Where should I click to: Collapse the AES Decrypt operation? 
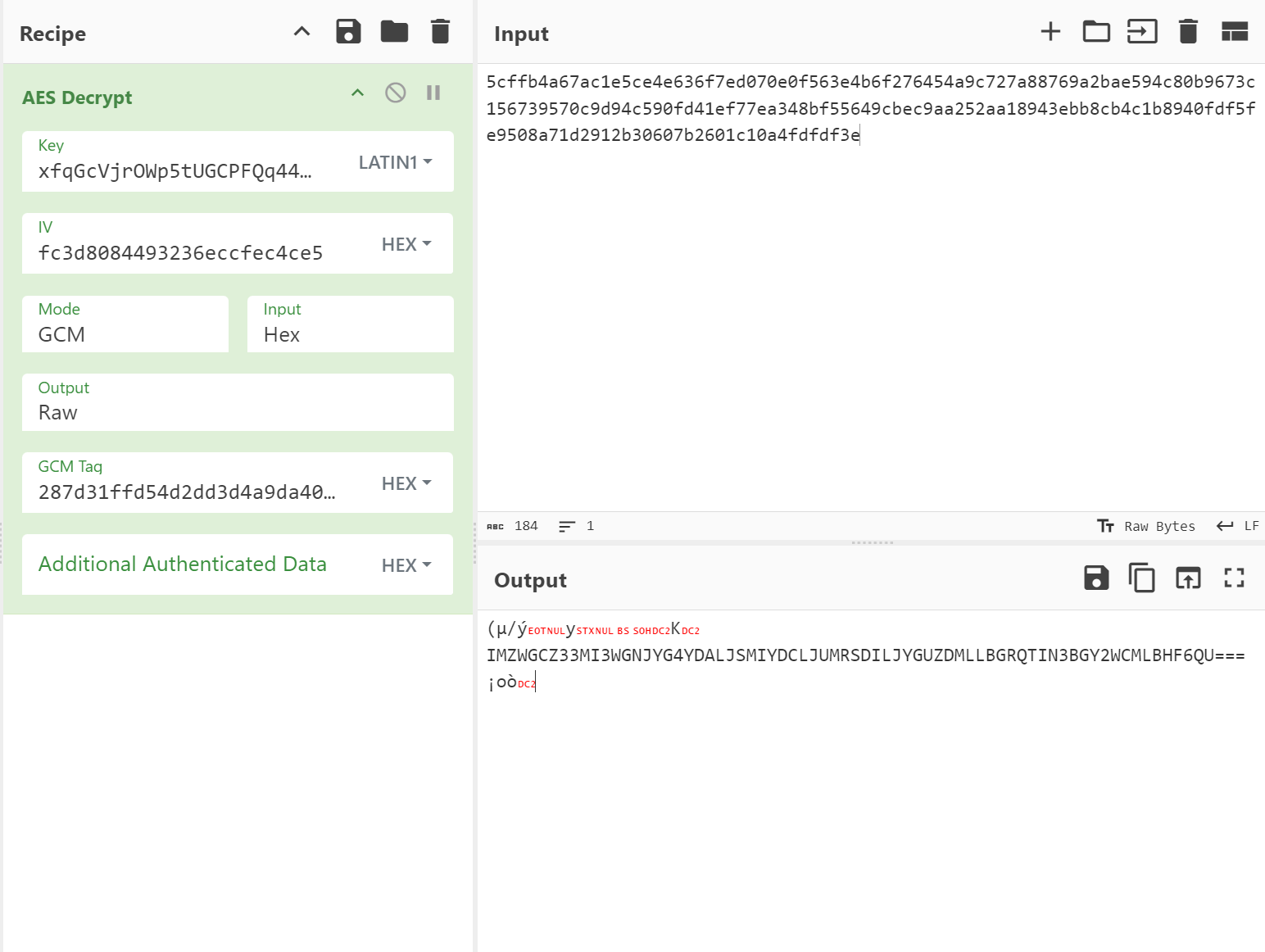pos(357,93)
